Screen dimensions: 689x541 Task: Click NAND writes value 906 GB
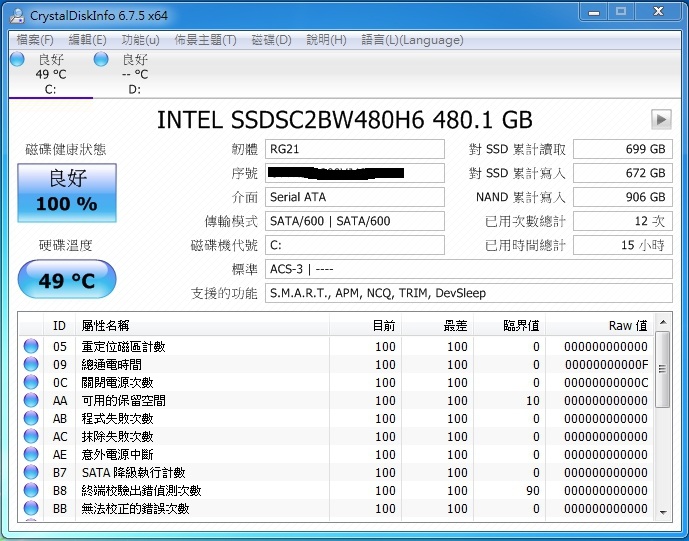point(623,197)
